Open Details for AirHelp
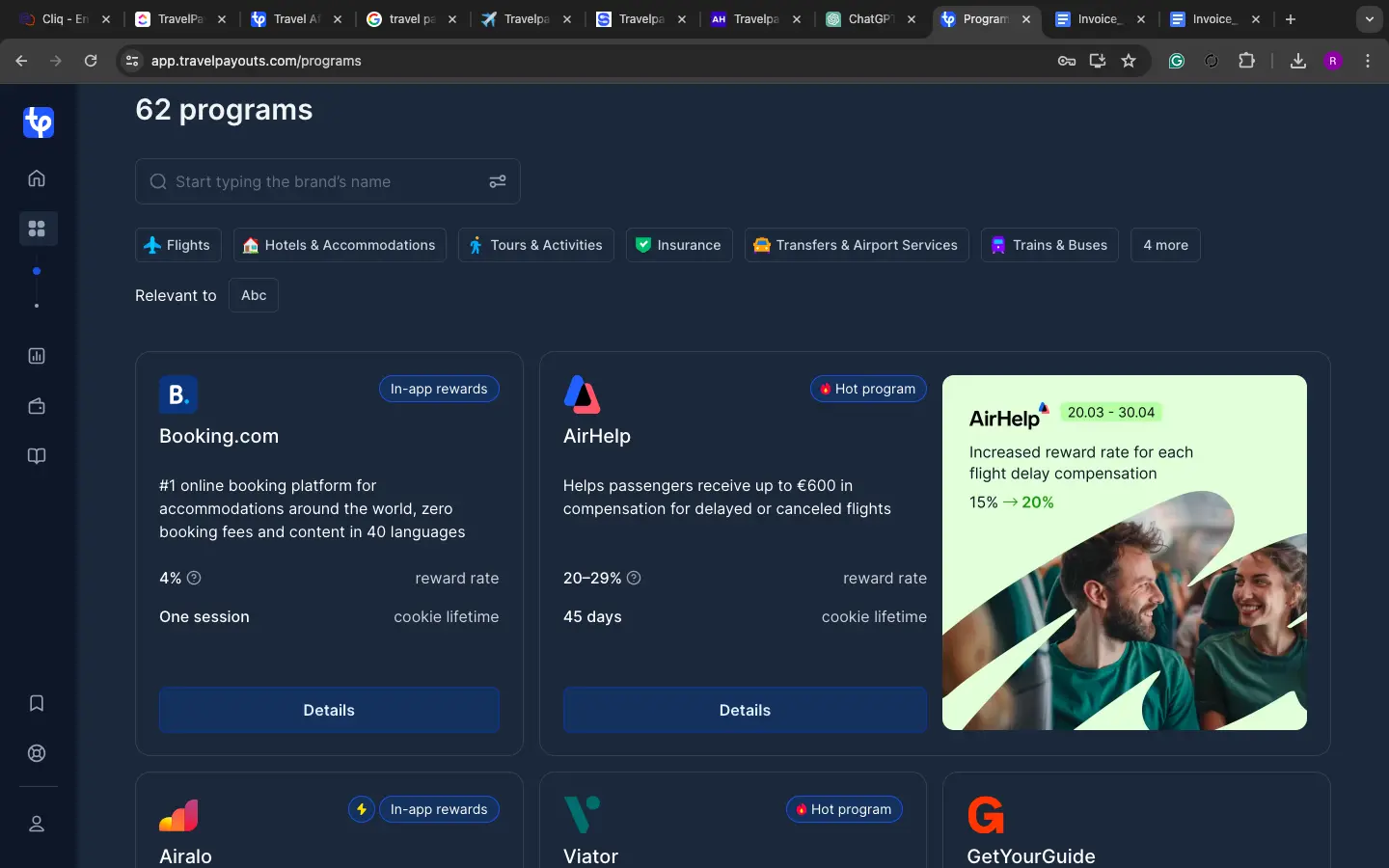The width and height of the screenshot is (1389, 868). 745,710
